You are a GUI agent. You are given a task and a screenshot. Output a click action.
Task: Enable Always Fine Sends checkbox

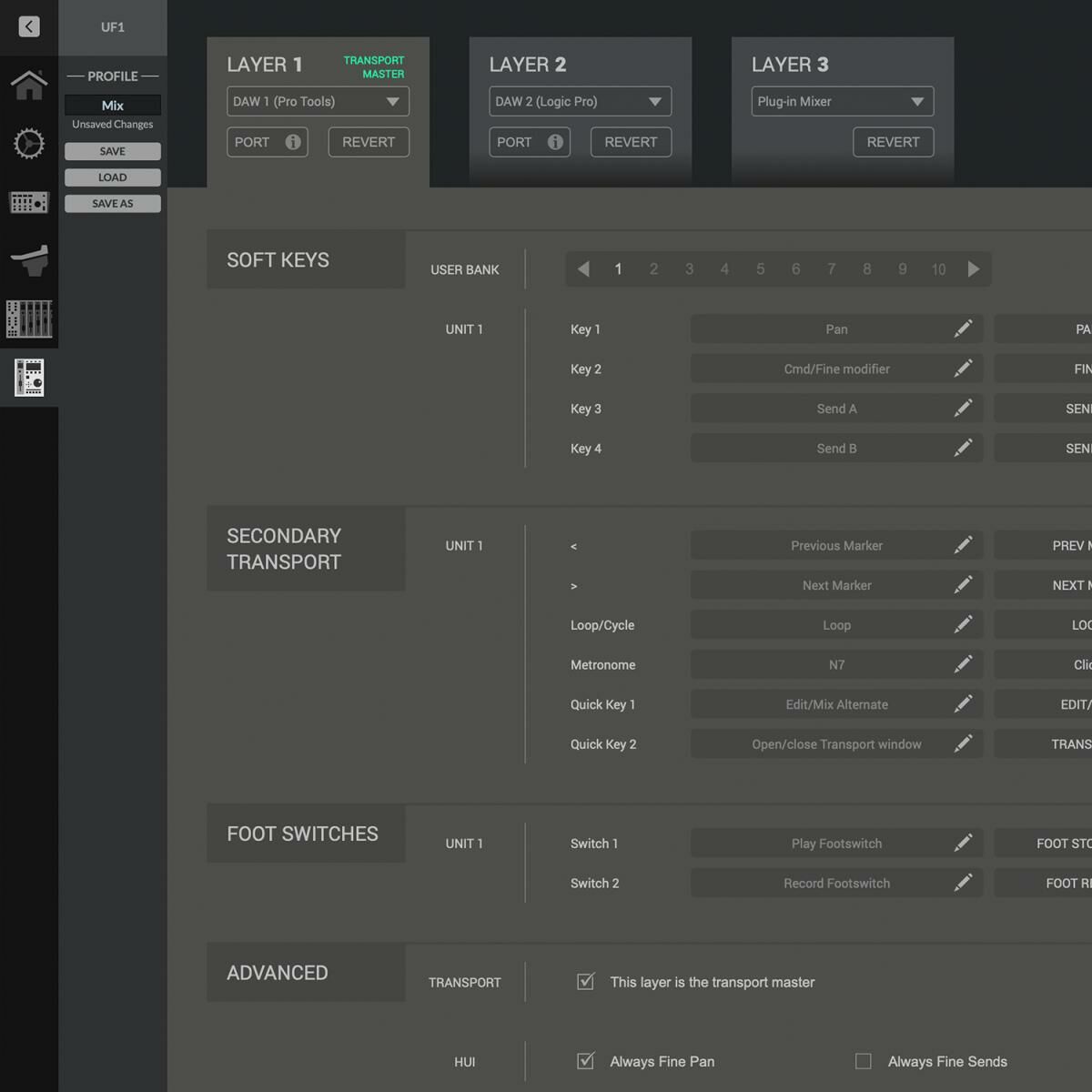pyautogui.click(x=864, y=1061)
